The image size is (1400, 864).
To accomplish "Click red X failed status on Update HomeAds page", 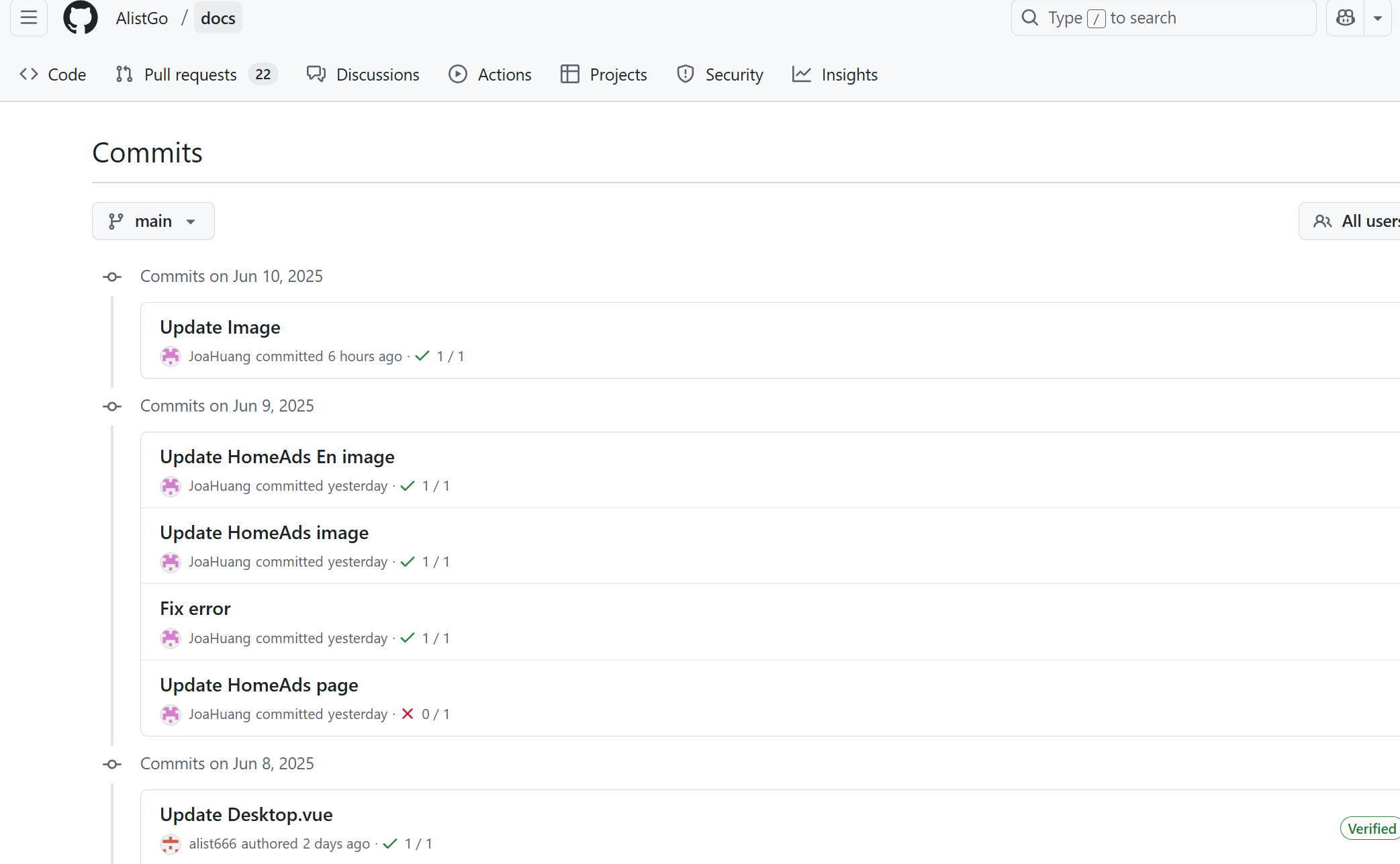I will tap(408, 714).
